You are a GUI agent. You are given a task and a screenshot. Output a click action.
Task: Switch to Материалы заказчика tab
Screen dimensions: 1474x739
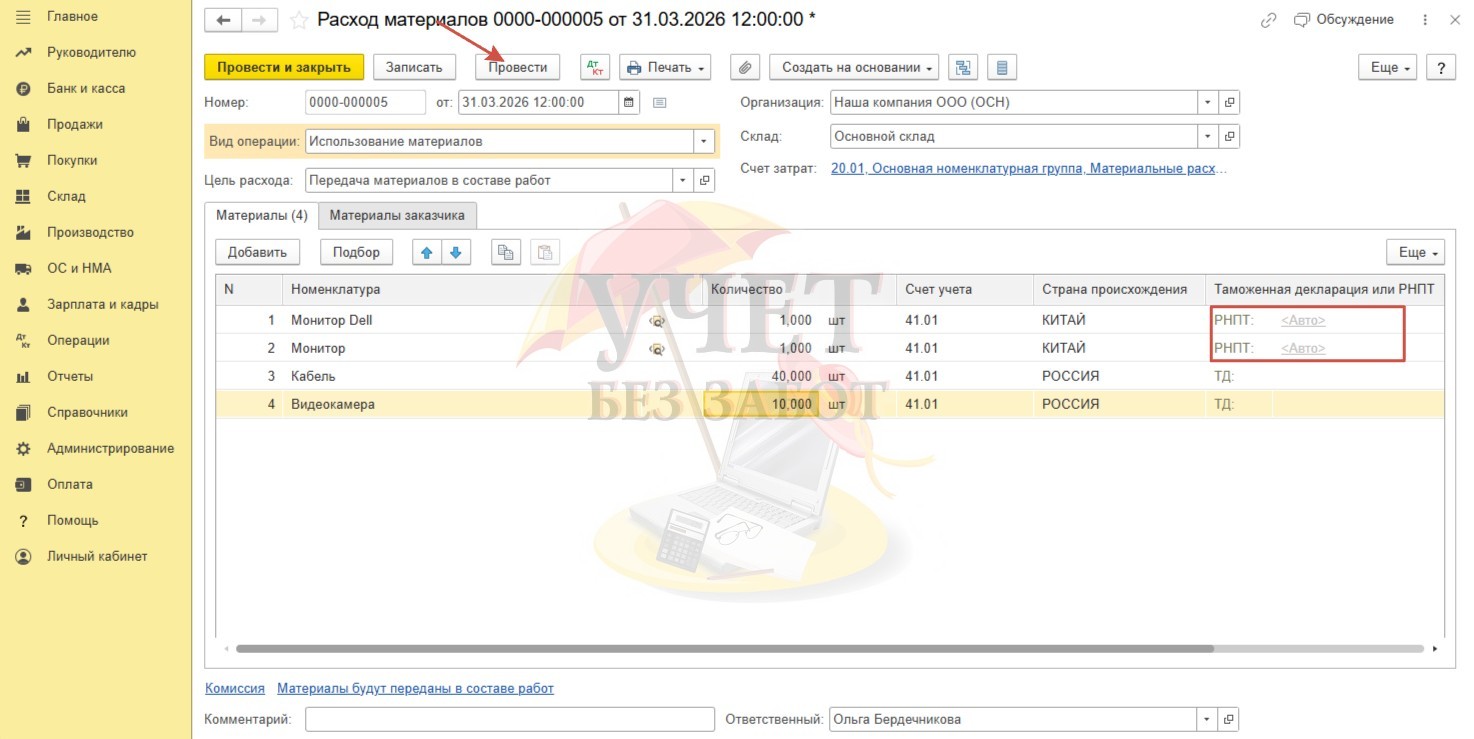click(x=397, y=215)
